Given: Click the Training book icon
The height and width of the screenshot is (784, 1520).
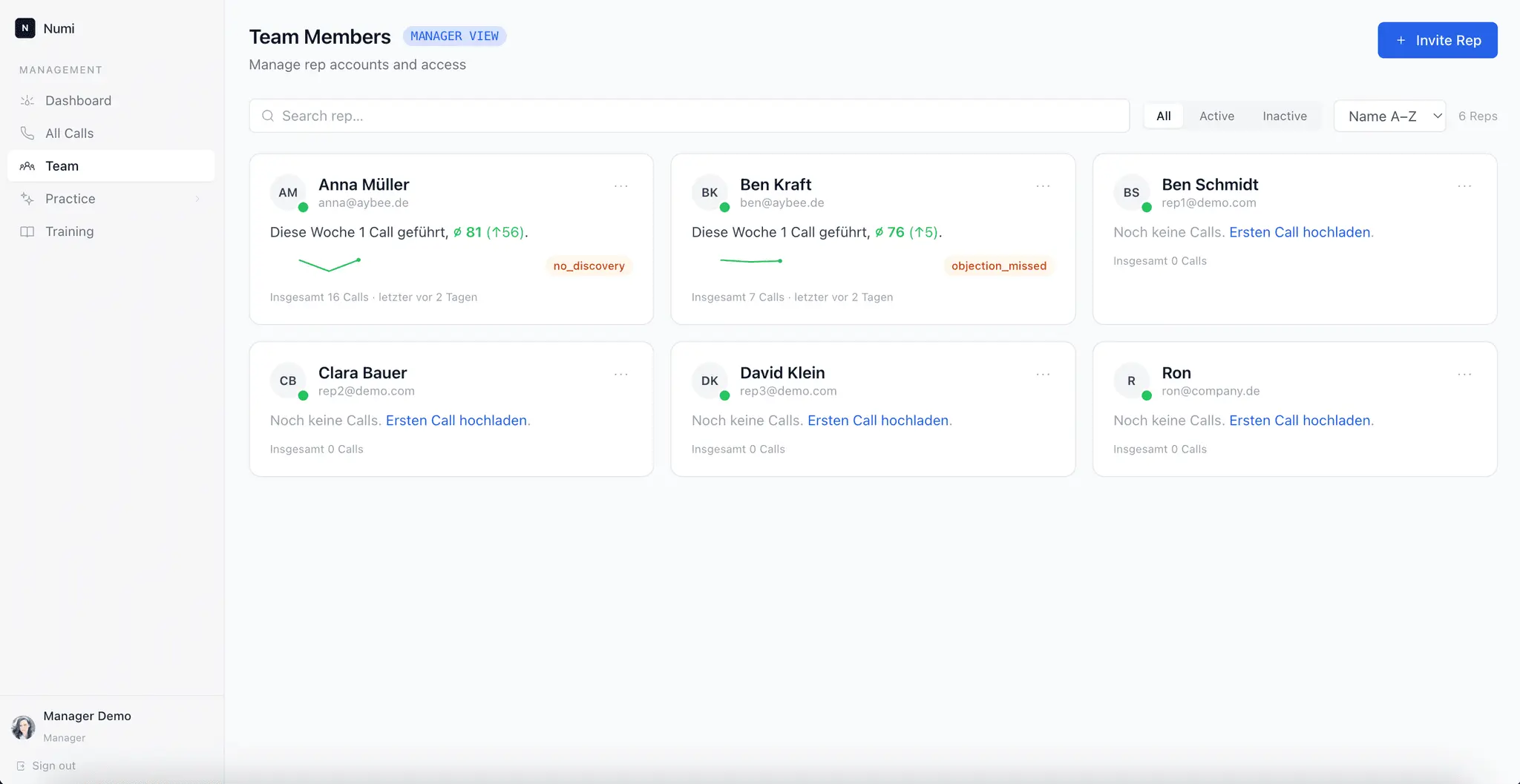Looking at the screenshot, I should tap(27, 231).
